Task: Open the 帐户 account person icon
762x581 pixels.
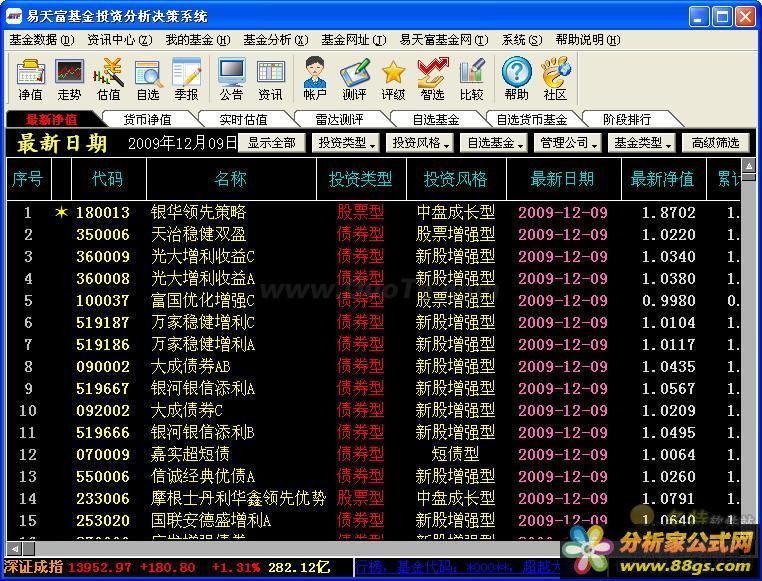Action: click(x=315, y=79)
